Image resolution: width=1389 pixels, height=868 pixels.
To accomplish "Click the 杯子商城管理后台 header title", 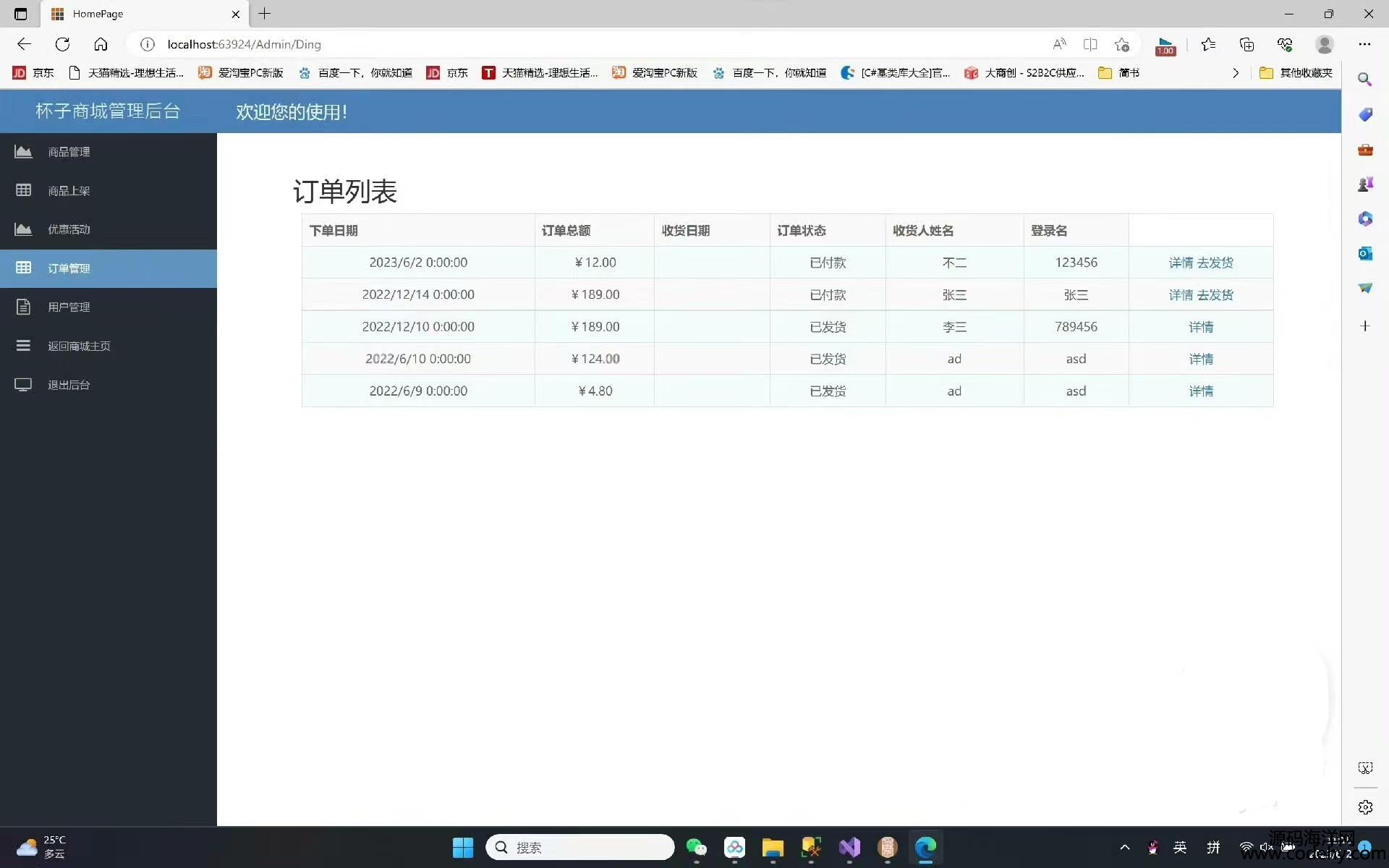I will coord(108,111).
